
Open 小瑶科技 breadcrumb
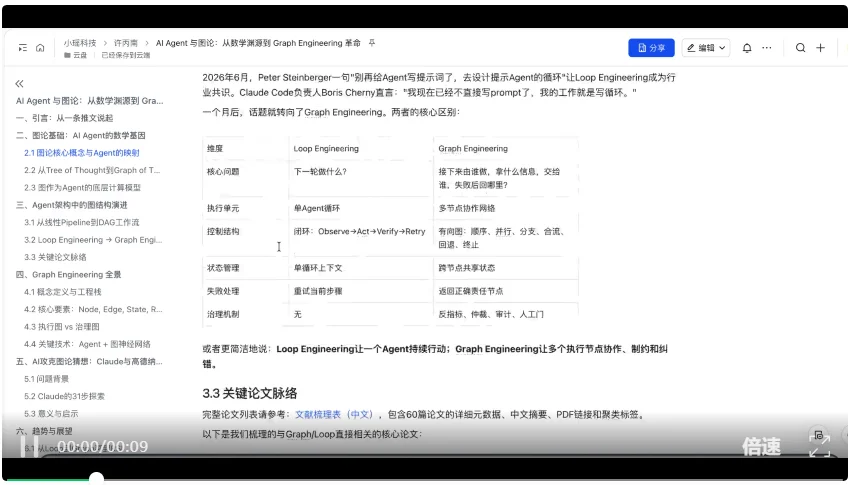[80, 43]
